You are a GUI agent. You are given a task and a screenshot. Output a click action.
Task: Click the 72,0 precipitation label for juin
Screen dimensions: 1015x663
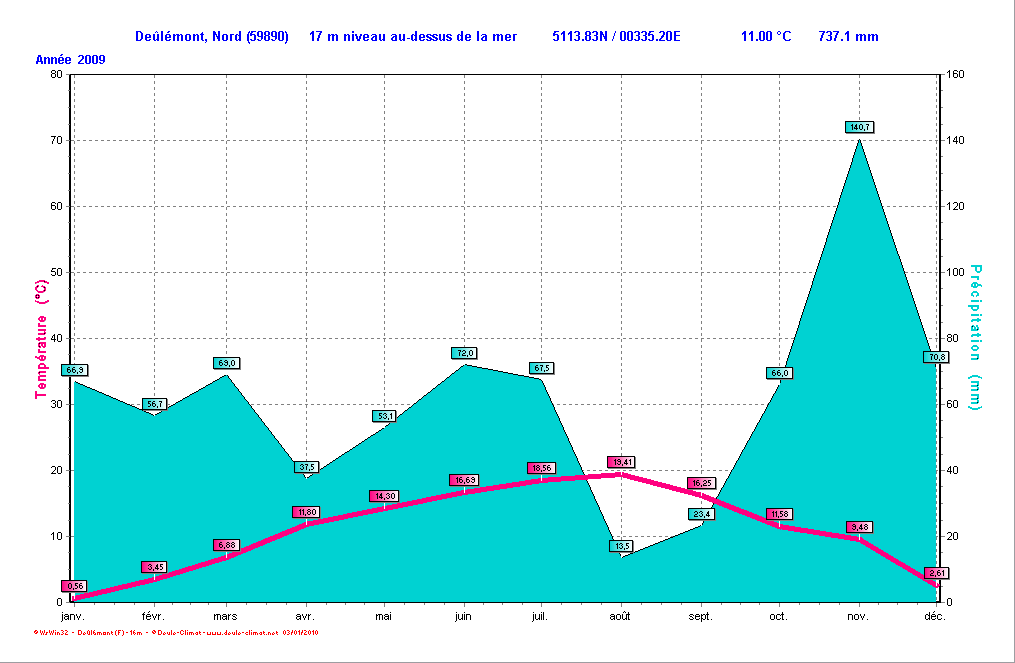[464, 353]
